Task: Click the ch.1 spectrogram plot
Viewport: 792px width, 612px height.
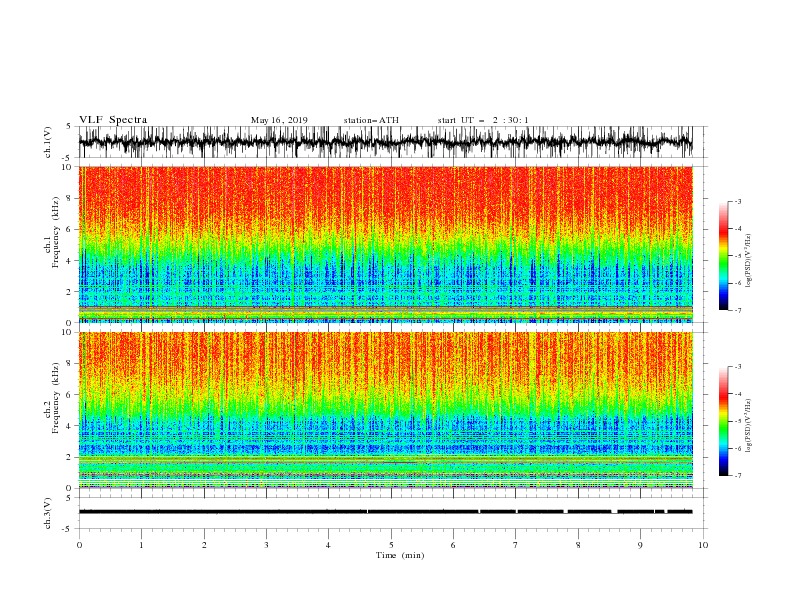Action: [x=385, y=244]
